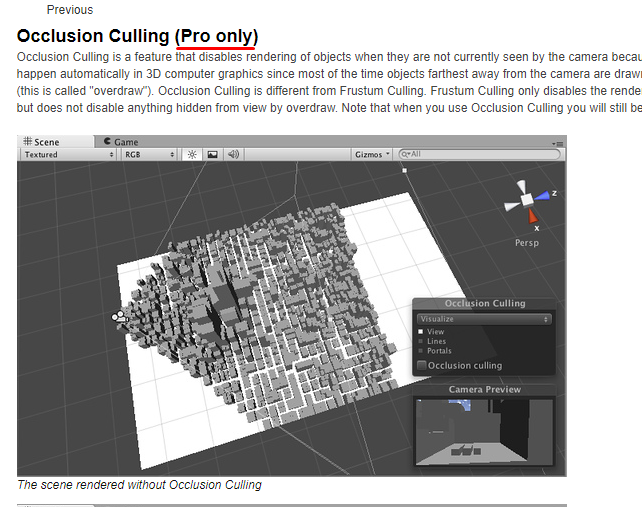Click the Camera Preview panel title
This screenshot has width=642, height=507.
(485, 389)
